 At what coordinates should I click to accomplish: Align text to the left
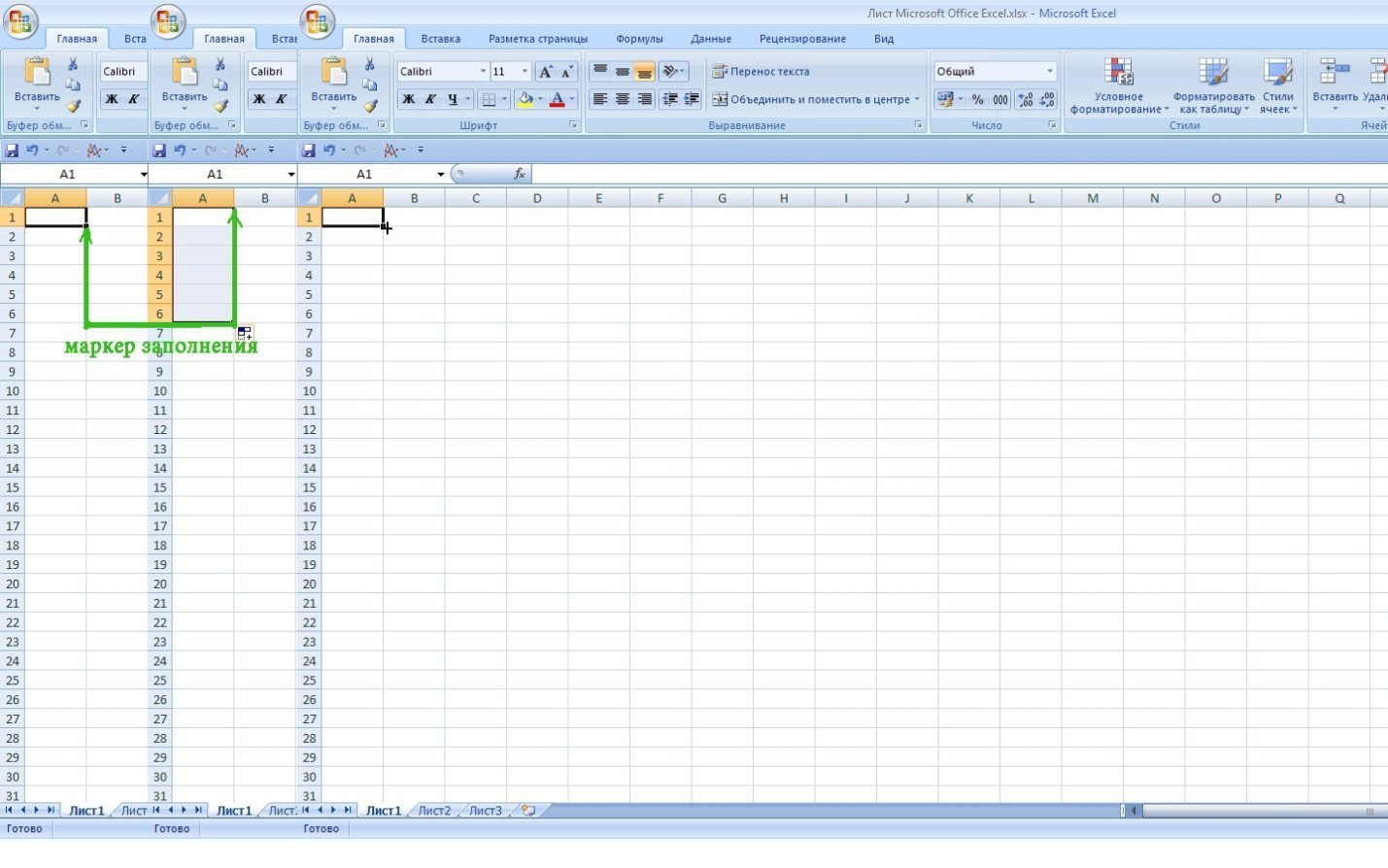[600, 99]
